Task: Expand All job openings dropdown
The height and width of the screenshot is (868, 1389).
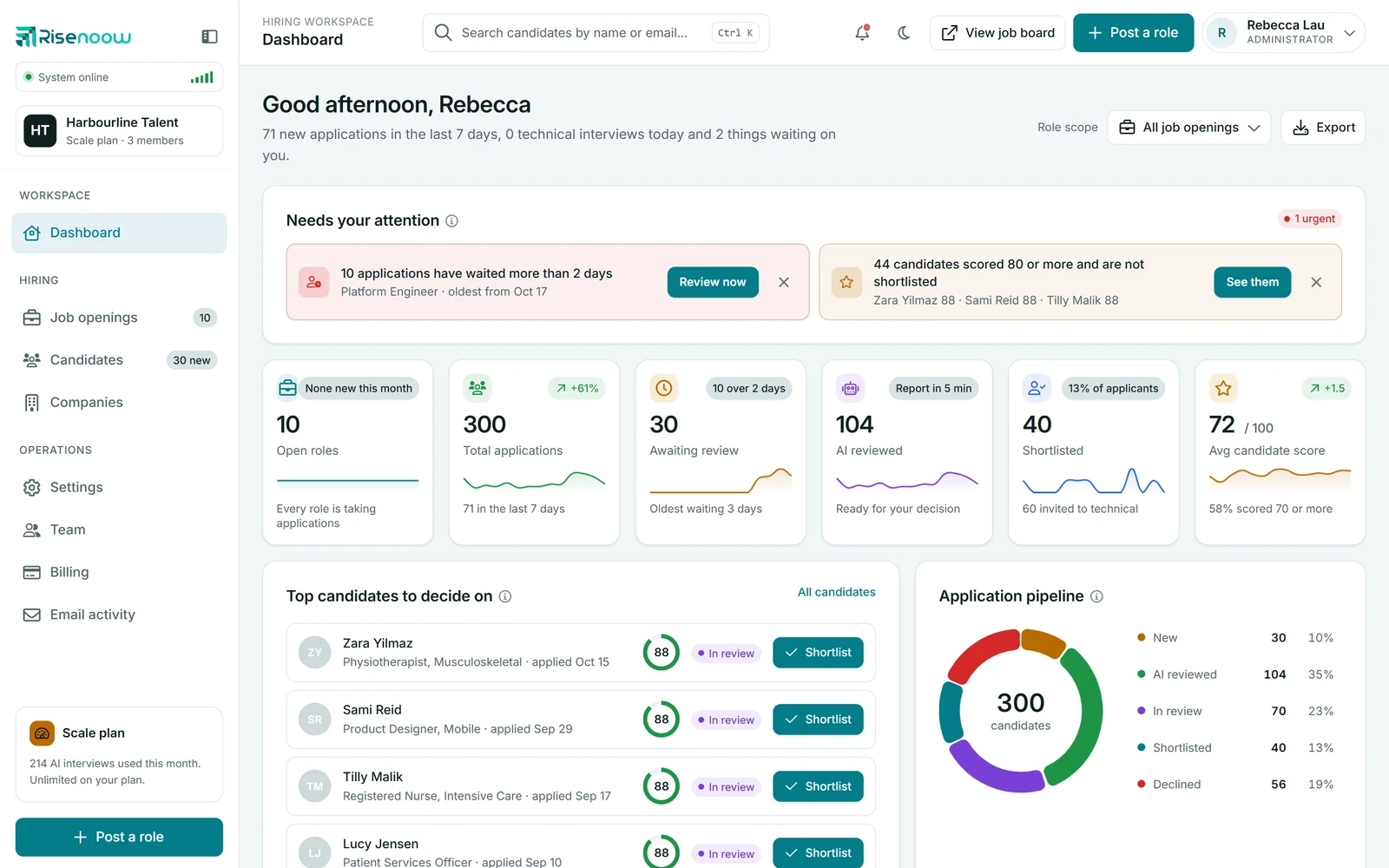Action: click(1189, 128)
